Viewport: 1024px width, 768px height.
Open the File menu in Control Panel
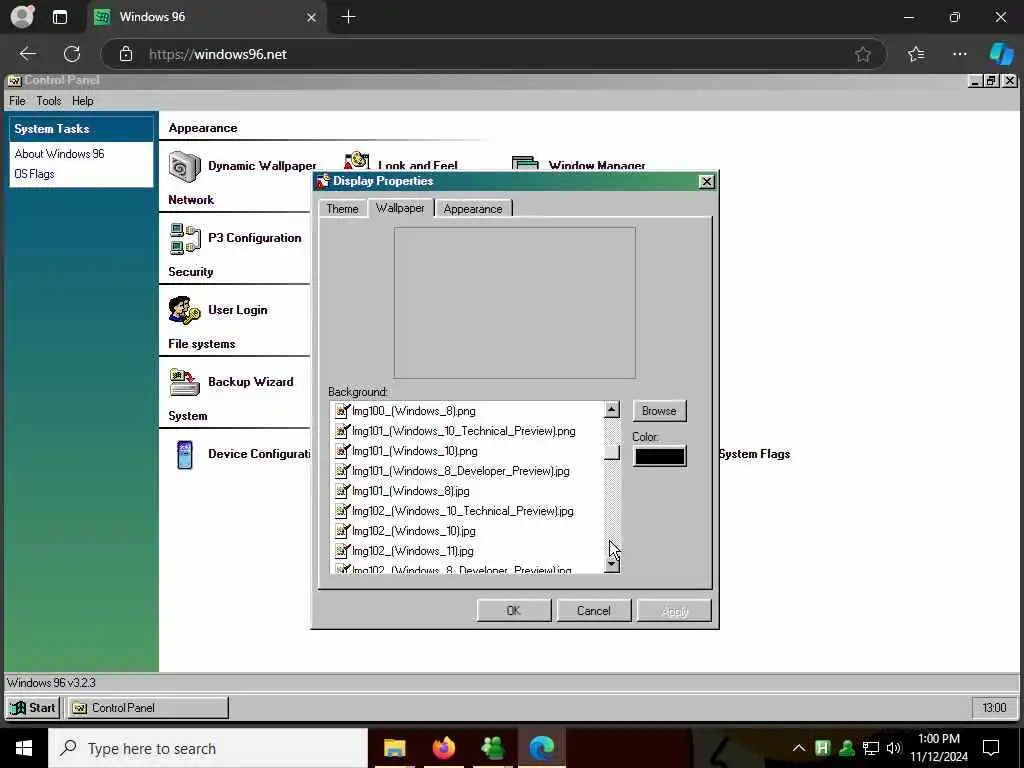[17, 101]
